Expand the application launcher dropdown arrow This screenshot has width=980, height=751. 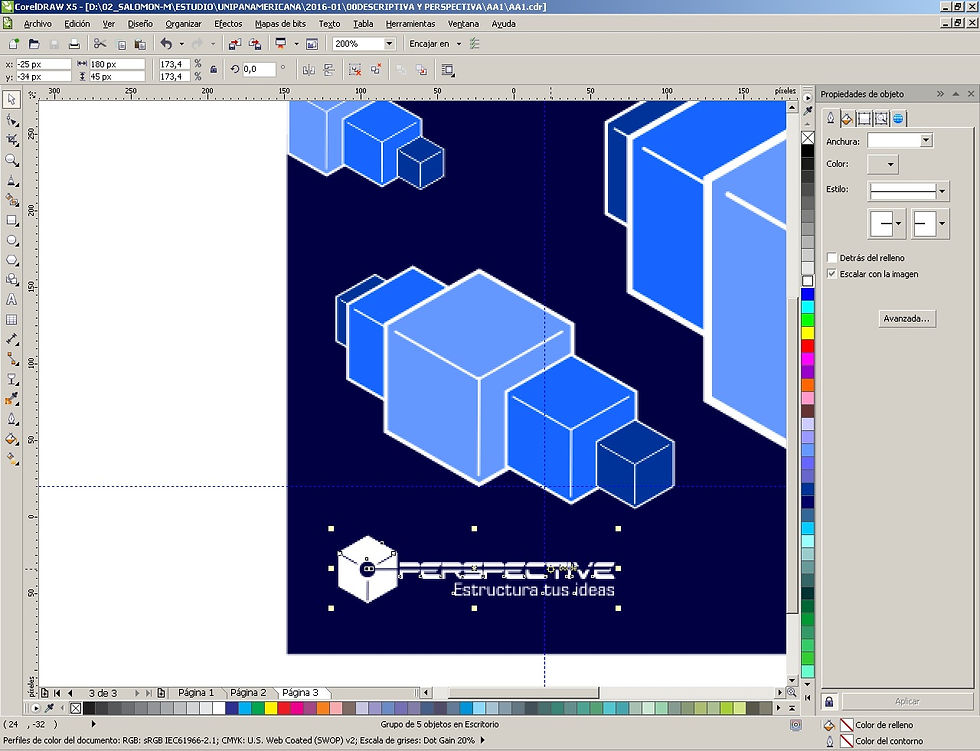click(x=296, y=44)
